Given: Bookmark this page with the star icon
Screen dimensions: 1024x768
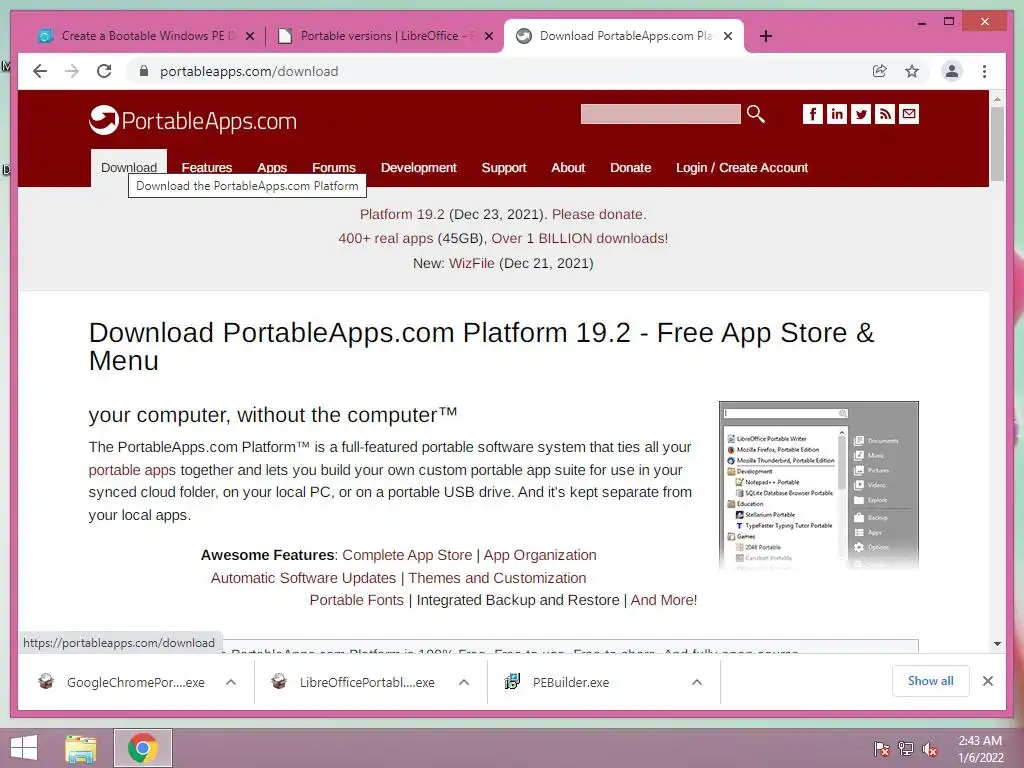Looking at the screenshot, I should pyautogui.click(x=912, y=71).
